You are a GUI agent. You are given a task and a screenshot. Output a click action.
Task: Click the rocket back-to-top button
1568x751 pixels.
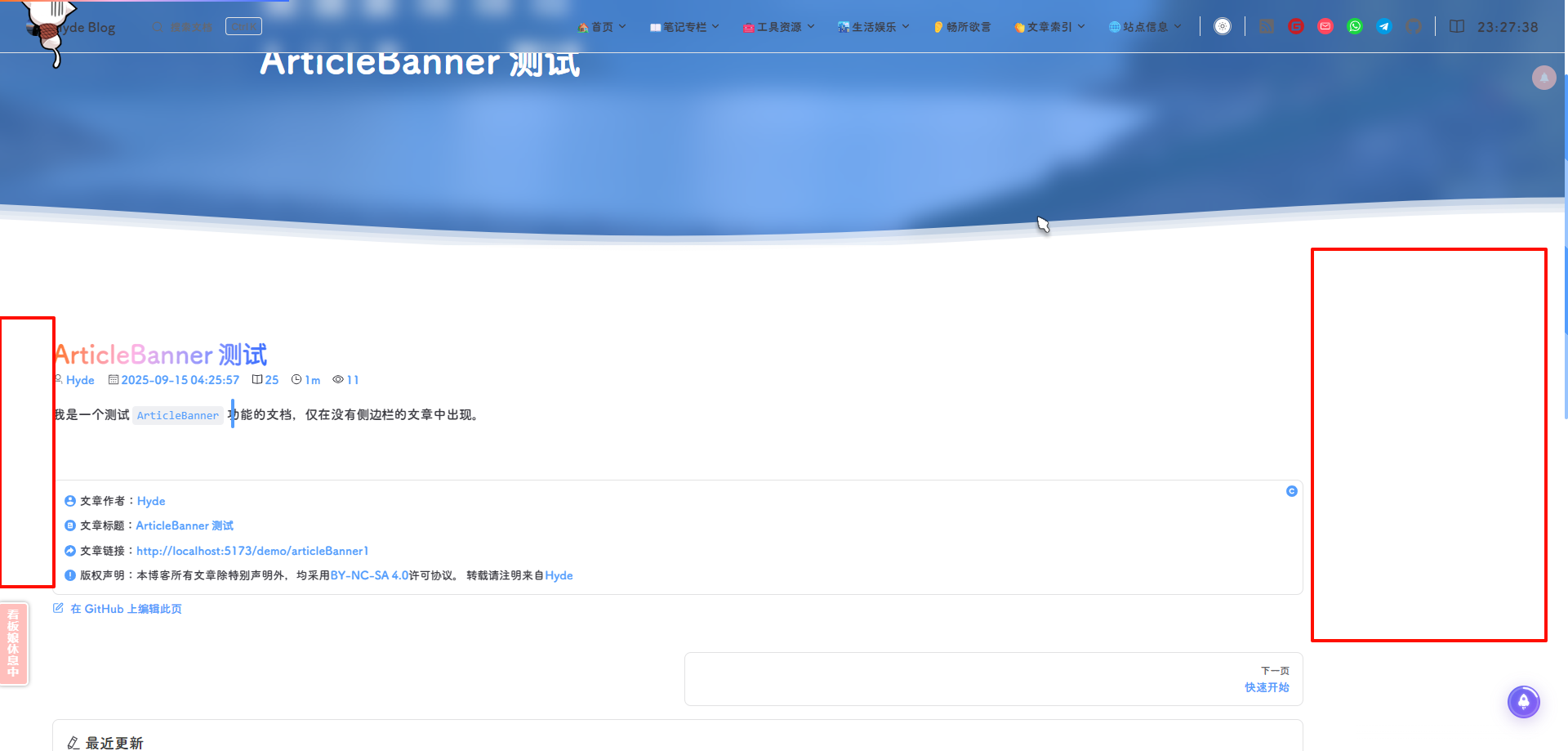(1523, 702)
